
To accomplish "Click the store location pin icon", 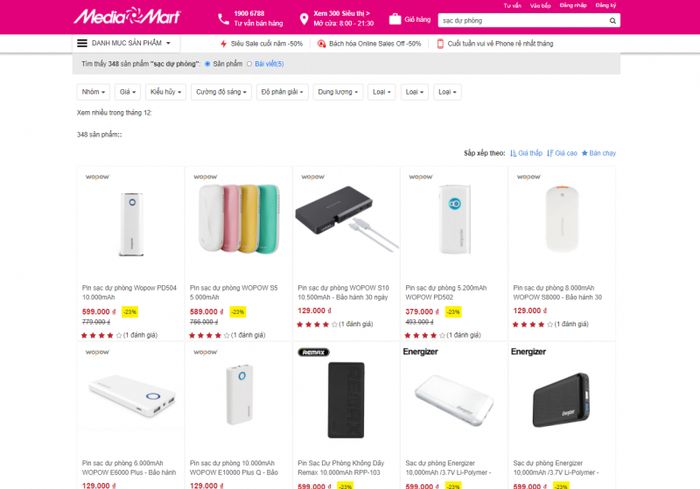I will coord(304,19).
